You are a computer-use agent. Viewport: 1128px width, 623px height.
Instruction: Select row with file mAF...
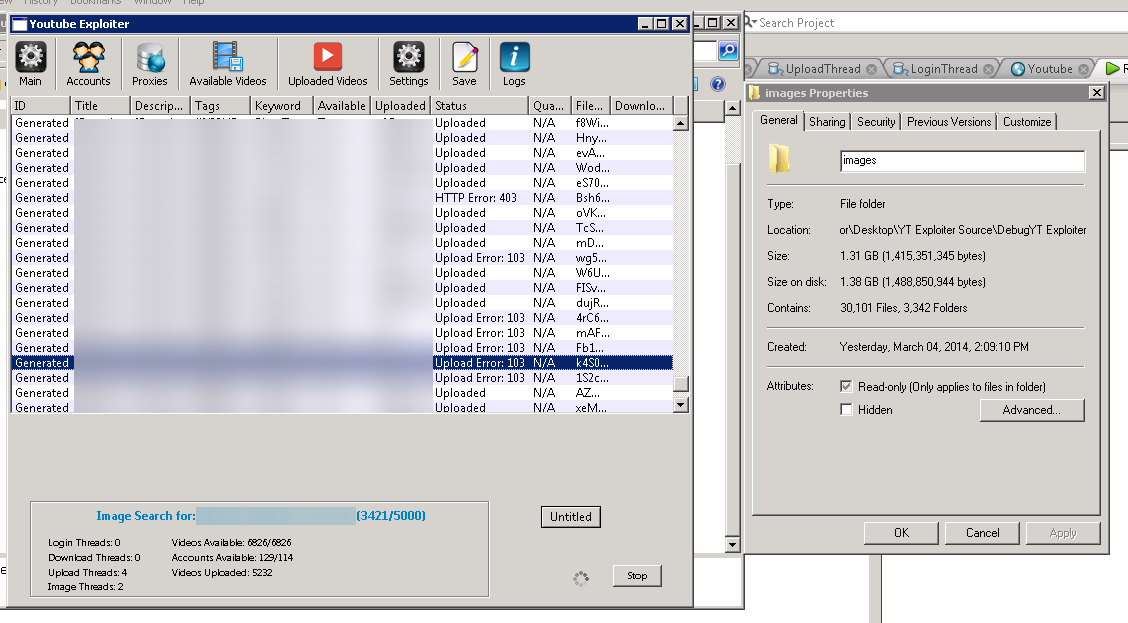pyautogui.click(x=342, y=333)
